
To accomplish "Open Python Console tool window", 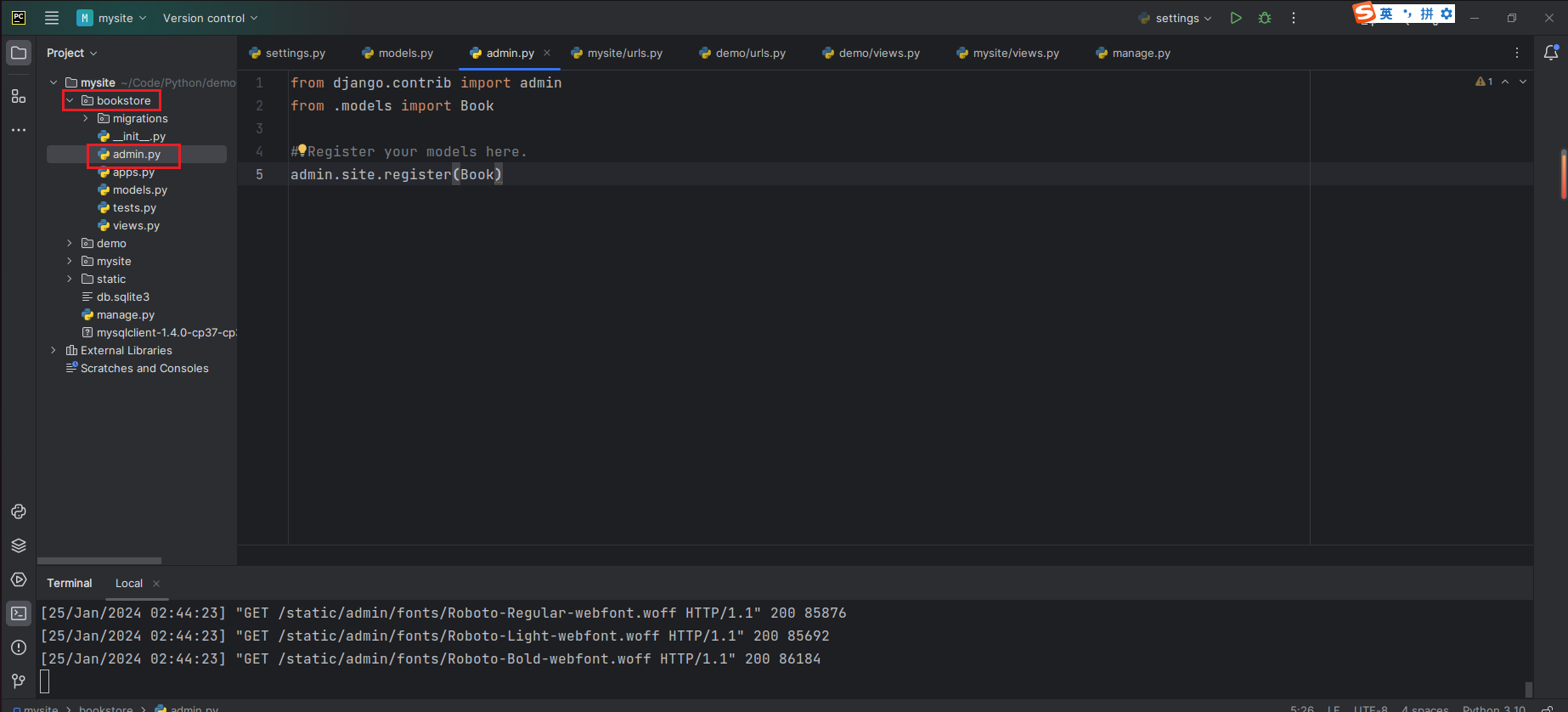I will pos(19,511).
